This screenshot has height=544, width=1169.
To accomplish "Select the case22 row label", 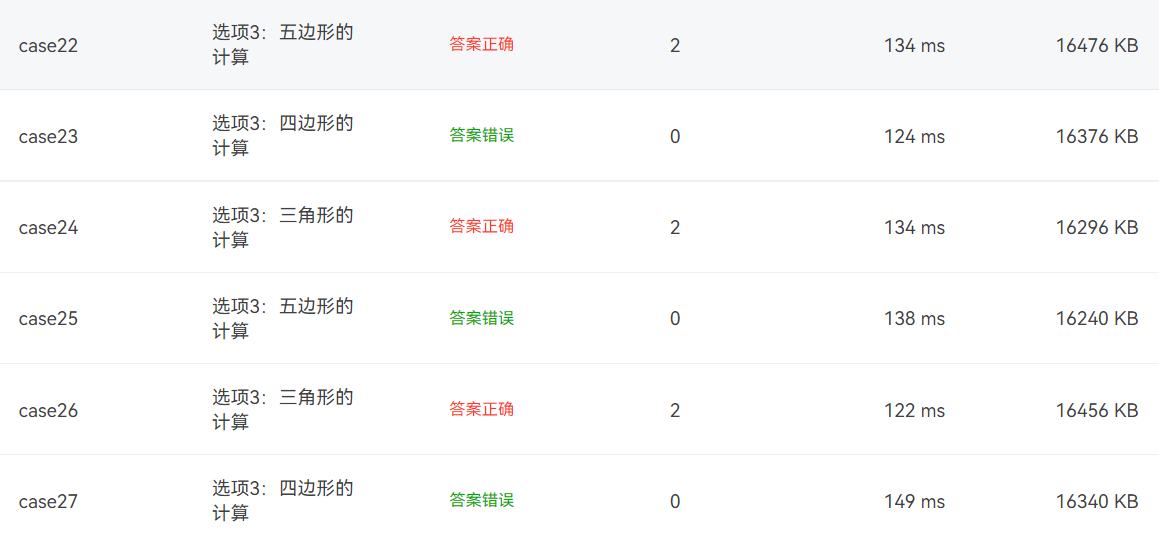I will coord(48,45).
